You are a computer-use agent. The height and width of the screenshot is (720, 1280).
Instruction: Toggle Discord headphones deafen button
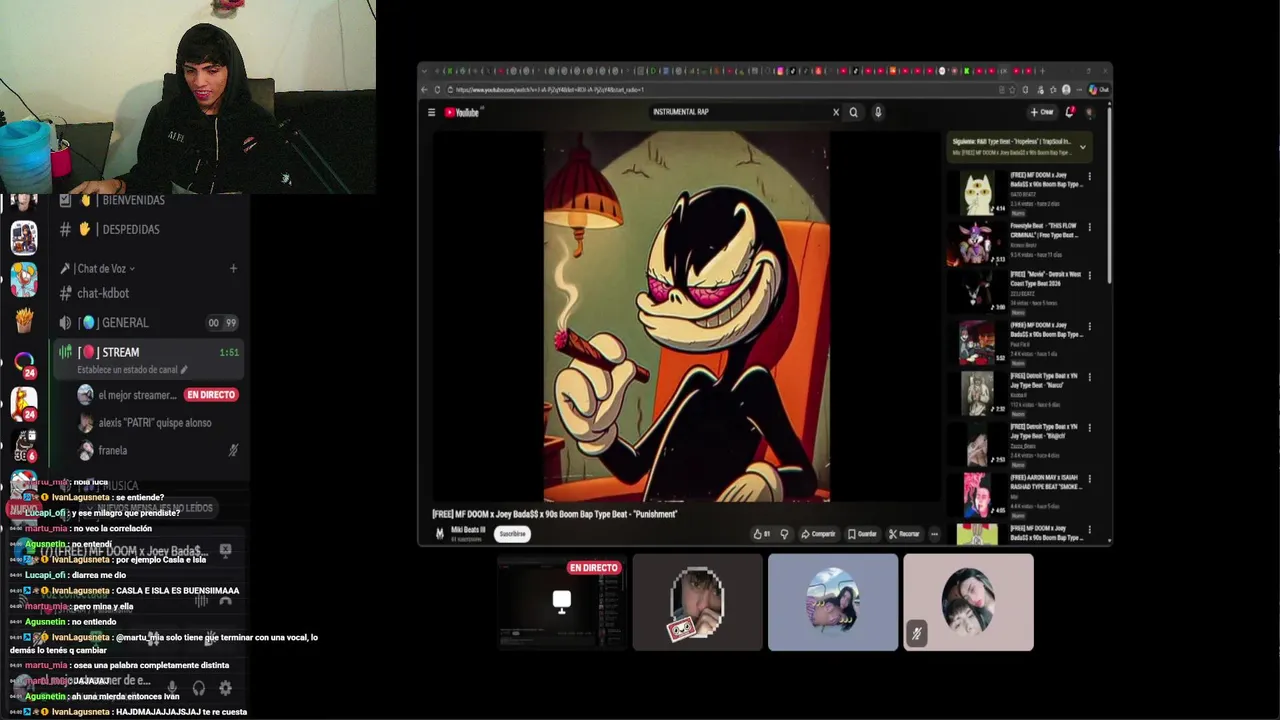click(x=199, y=688)
